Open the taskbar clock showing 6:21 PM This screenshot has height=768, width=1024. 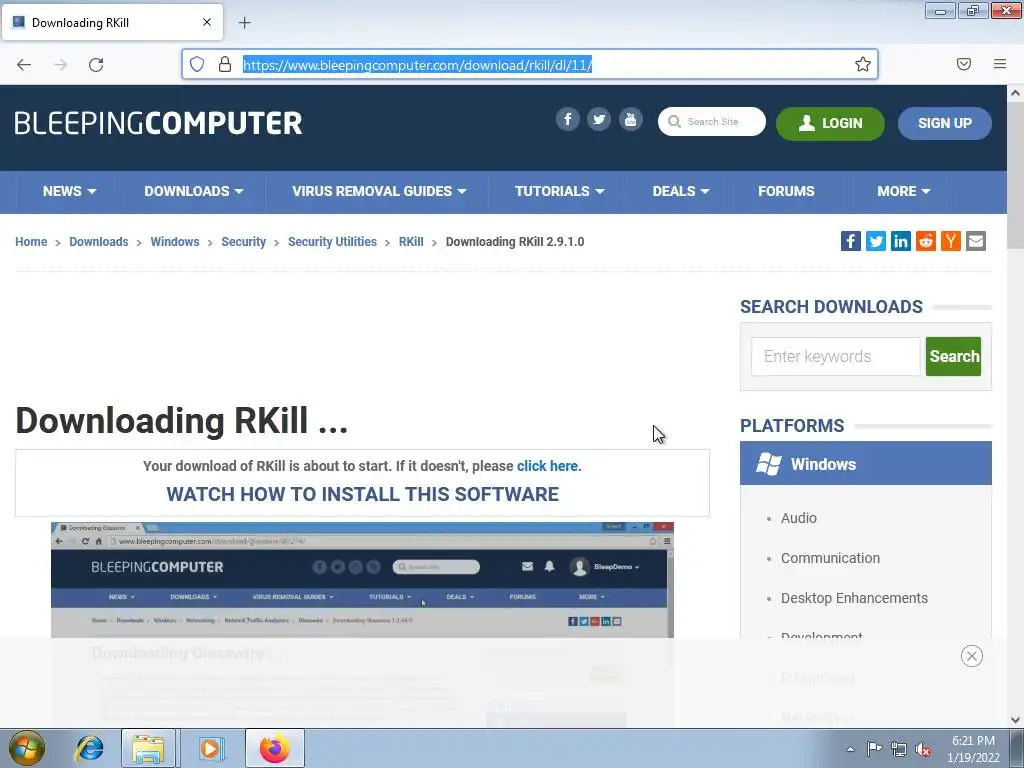click(x=973, y=749)
